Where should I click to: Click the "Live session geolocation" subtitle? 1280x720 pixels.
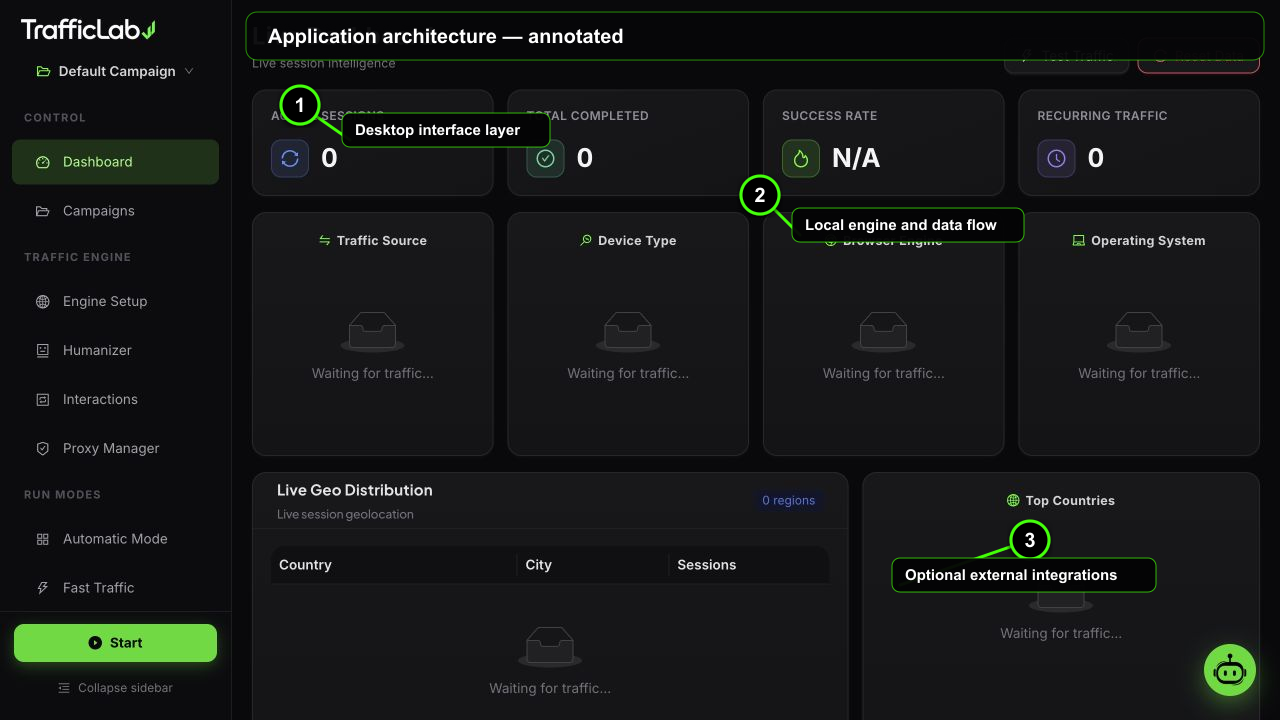click(345, 514)
